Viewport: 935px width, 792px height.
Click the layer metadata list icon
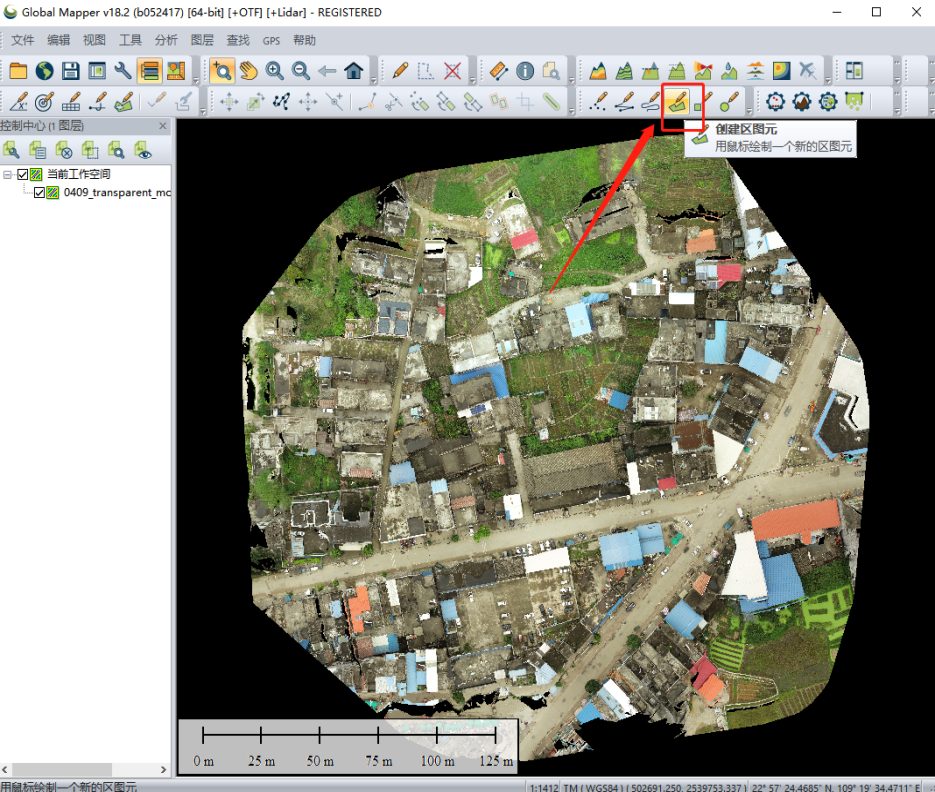click(x=38, y=150)
